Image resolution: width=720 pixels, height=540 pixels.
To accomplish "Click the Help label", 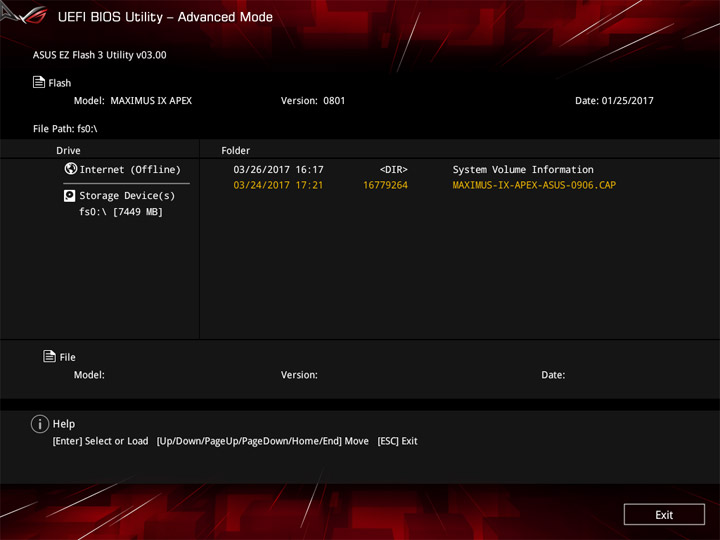I will click(64, 424).
